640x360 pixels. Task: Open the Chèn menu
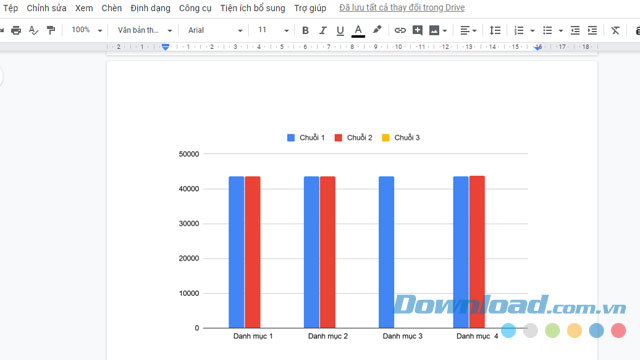[x=111, y=8]
